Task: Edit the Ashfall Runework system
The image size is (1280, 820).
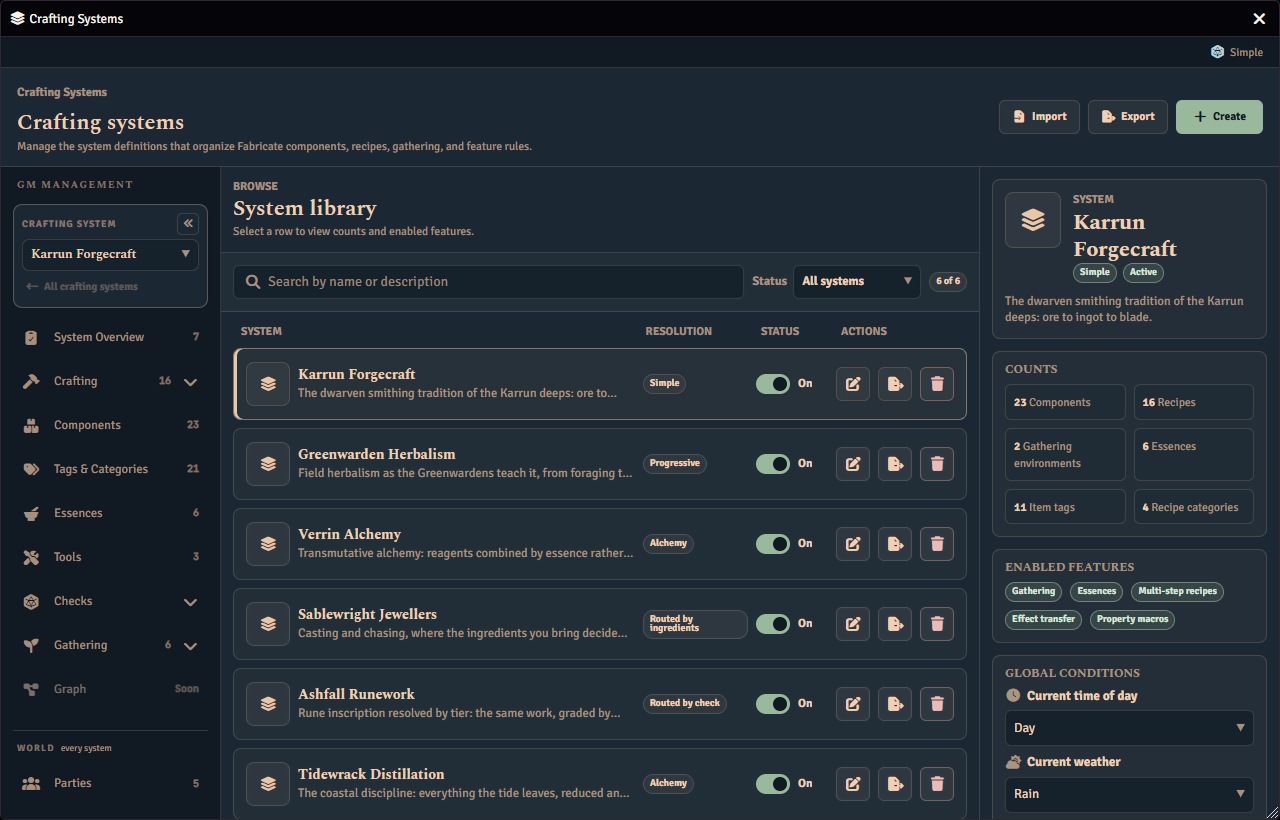Action: [852, 704]
